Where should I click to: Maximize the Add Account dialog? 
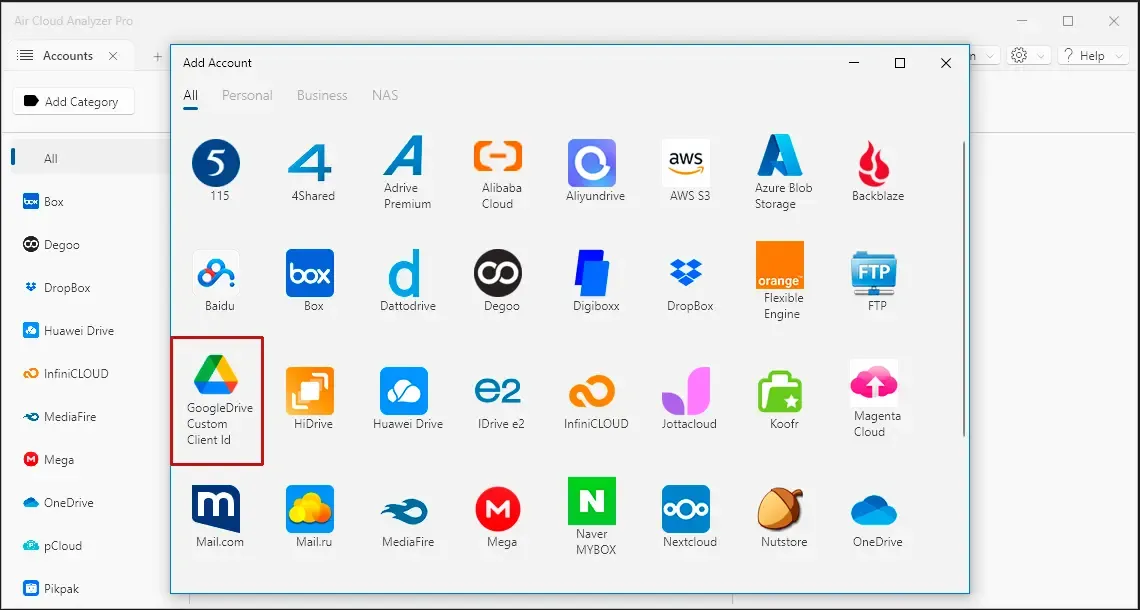[899, 63]
